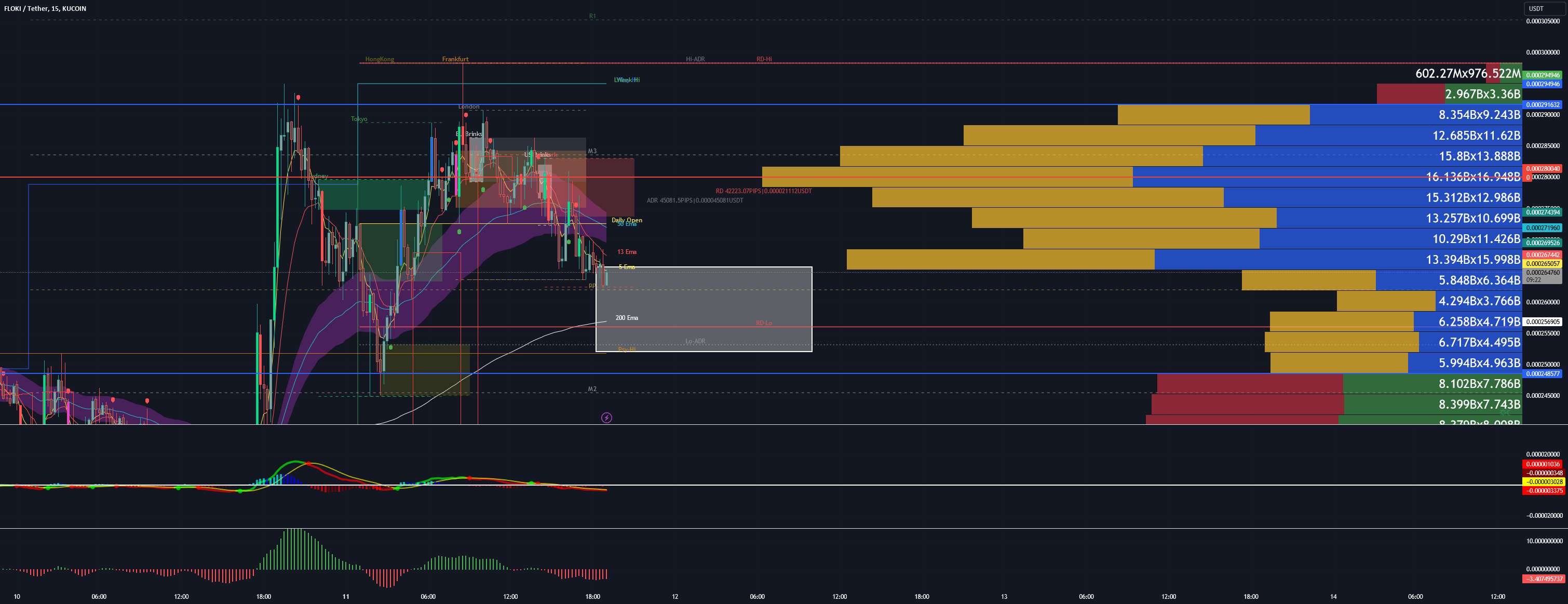Click the RD-Hi level label
This screenshot has height=604, width=1568.
click(764, 59)
